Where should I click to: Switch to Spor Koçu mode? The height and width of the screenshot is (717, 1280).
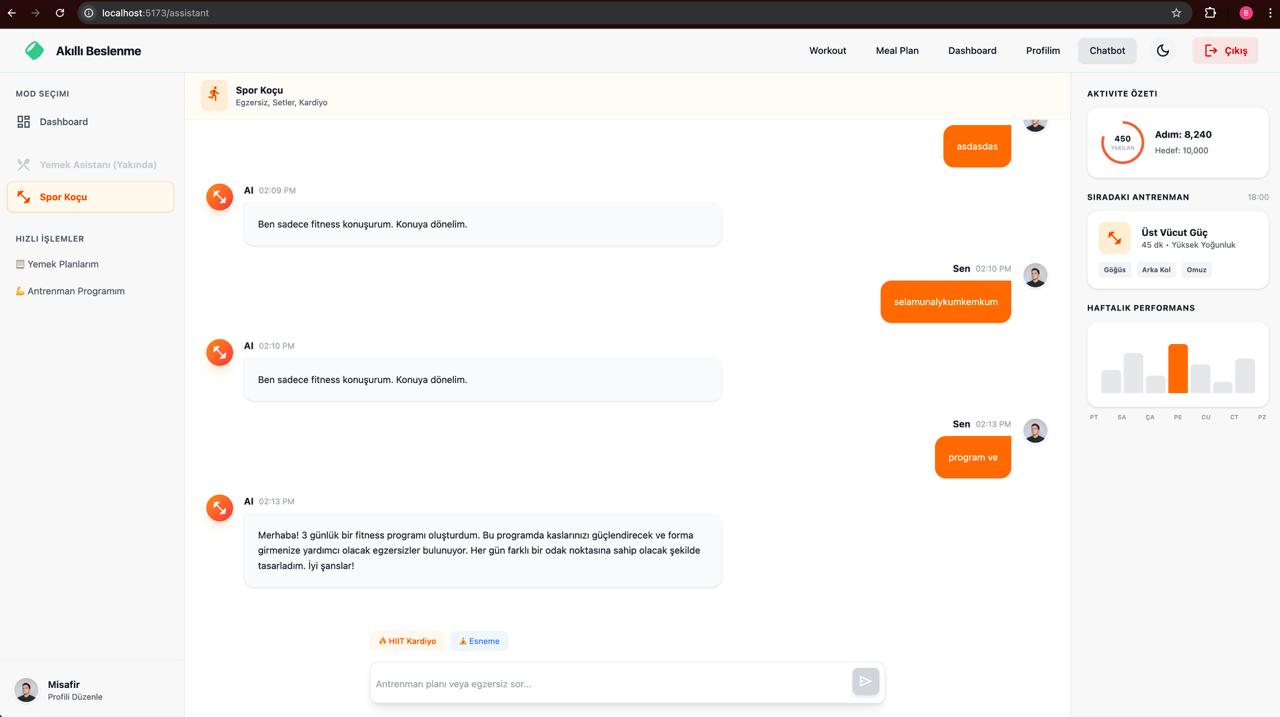pyautogui.click(x=64, y=197)
